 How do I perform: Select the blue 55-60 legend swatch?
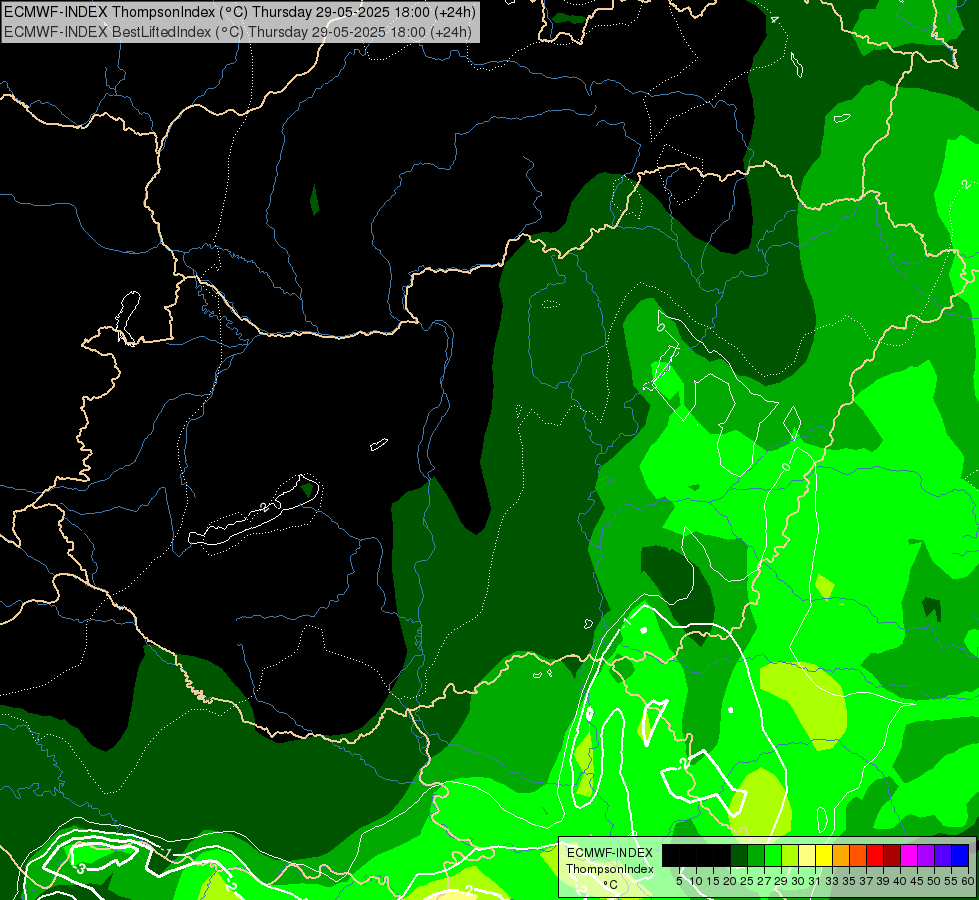click(x=960, y=855)
